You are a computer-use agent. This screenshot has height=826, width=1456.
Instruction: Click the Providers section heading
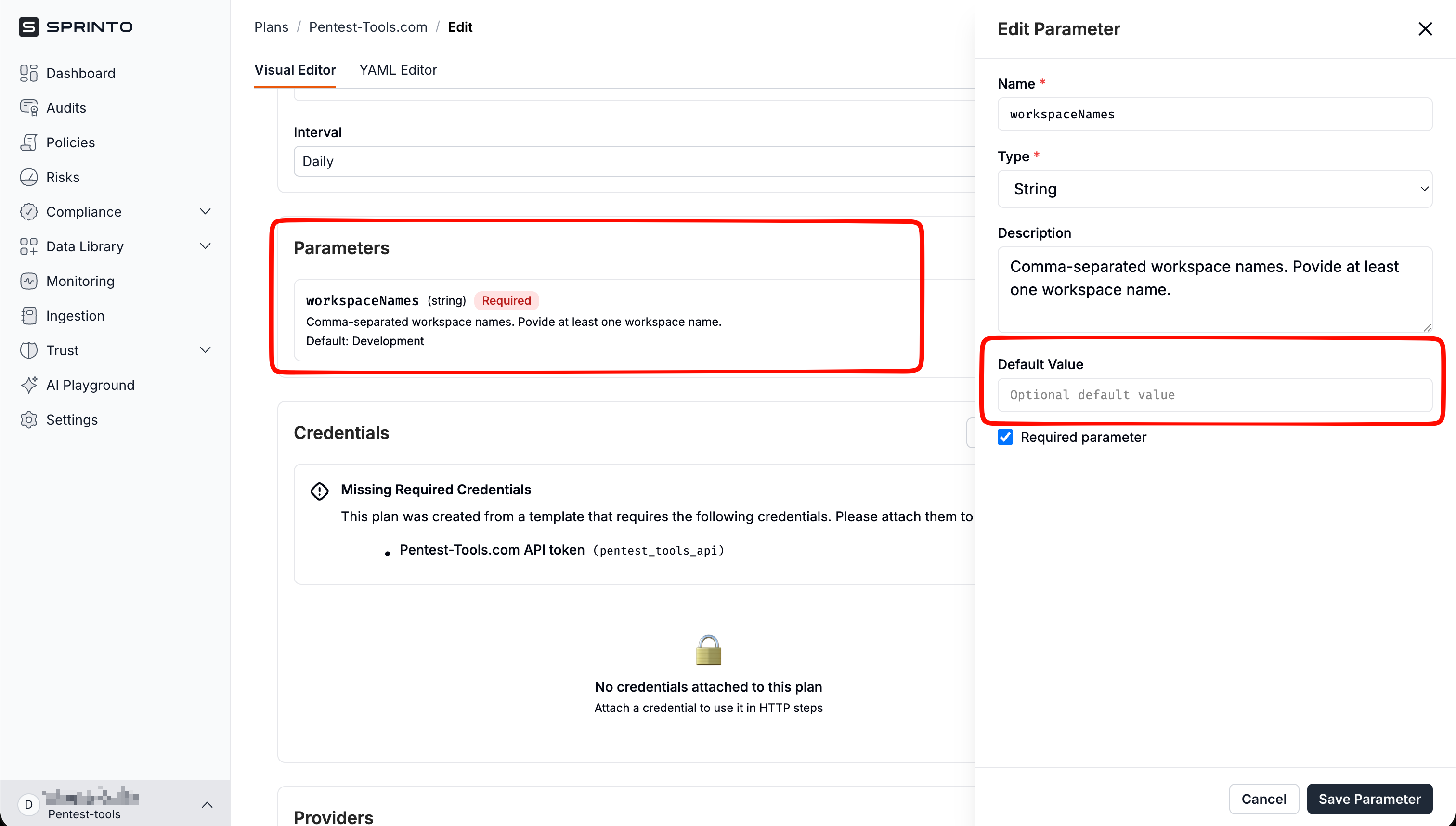pos(333,817)
